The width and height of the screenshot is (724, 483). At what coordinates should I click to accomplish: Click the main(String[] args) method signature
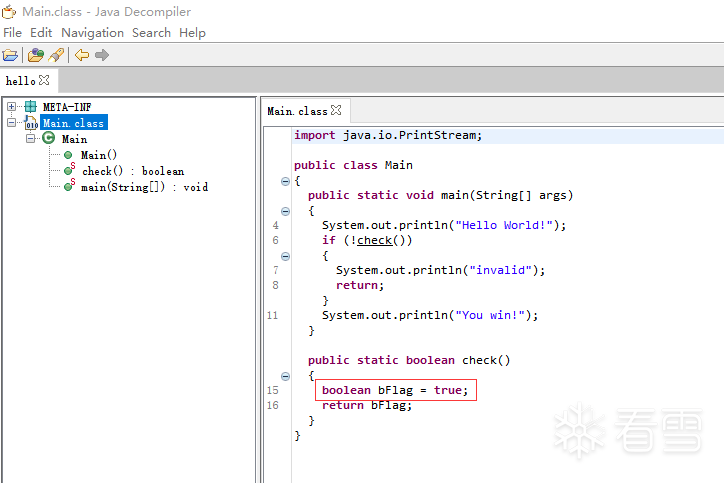click(440, 195)
